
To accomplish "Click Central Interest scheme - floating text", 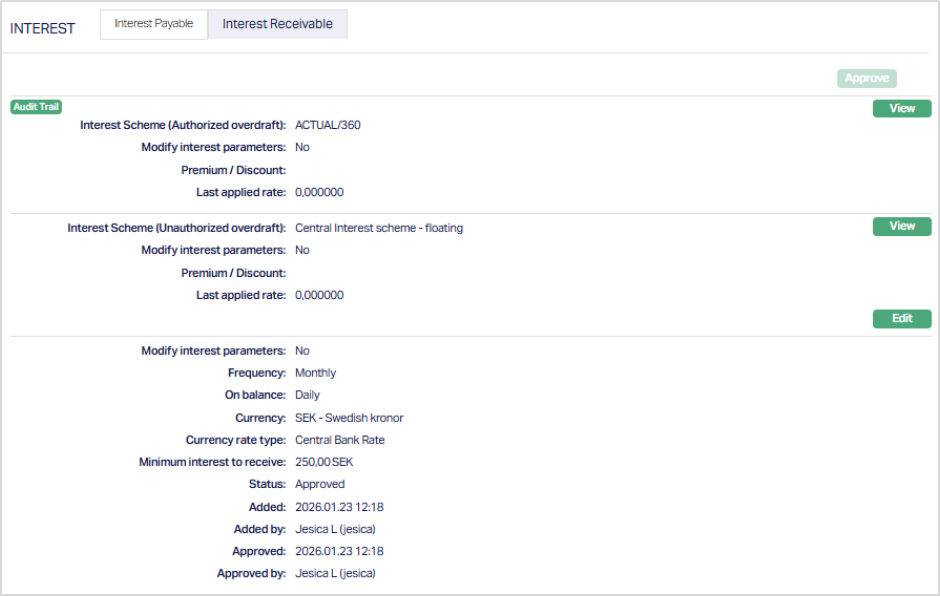I will (x=378, y=228).
